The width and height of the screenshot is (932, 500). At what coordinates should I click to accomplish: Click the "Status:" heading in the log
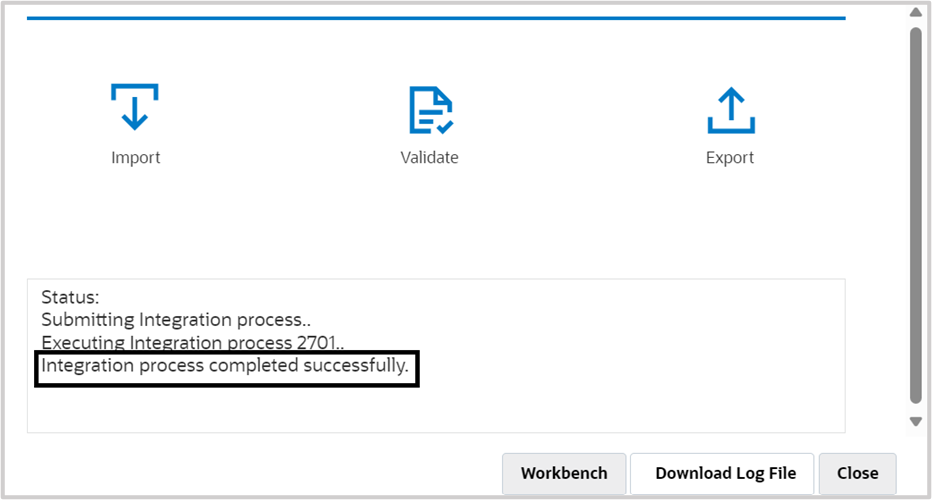tap(71, 297)
